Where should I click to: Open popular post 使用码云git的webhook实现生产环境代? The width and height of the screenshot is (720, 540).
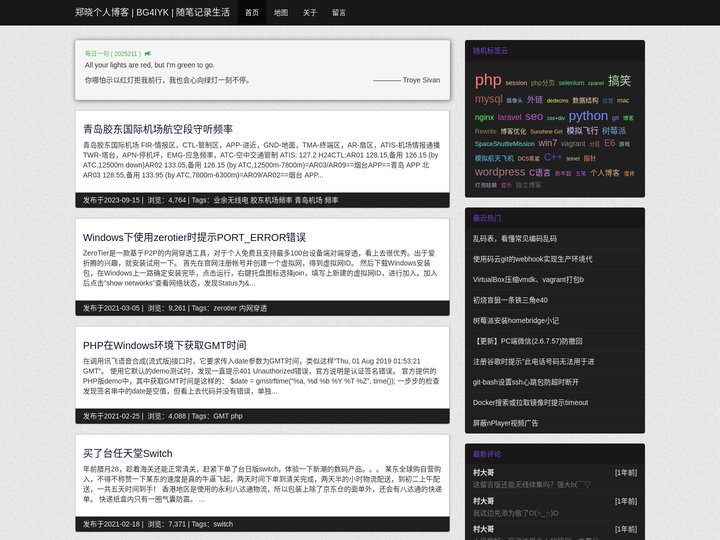[533, 259]
